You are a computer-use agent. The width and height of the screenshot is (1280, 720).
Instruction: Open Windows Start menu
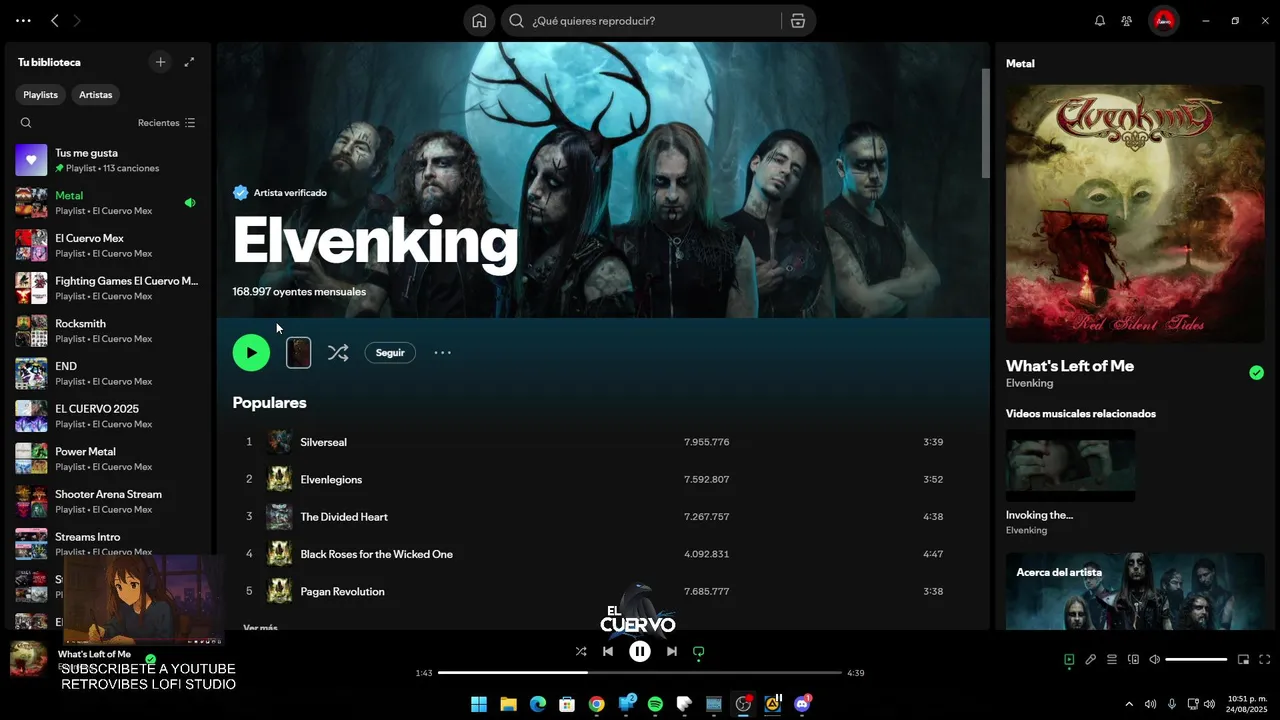click(x=479, y=704)
